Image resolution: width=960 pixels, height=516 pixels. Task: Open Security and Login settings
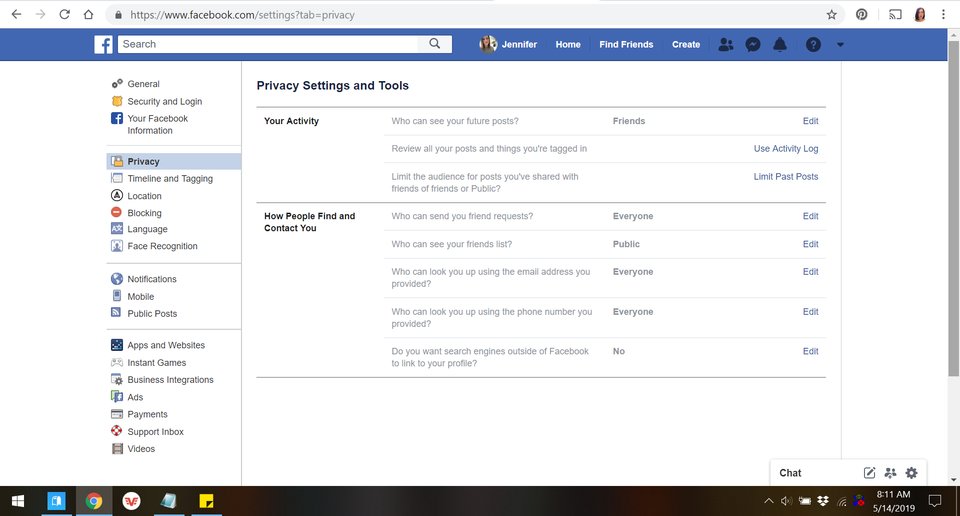(x=164, y=102)
